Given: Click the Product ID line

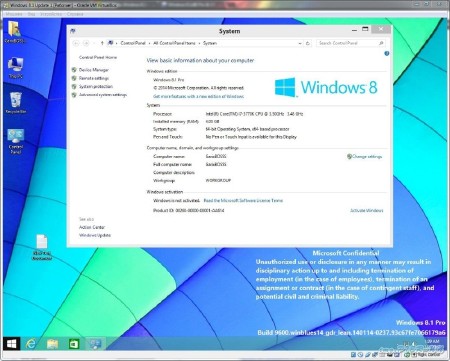Looking at the screenshot, I should (189, 211).
